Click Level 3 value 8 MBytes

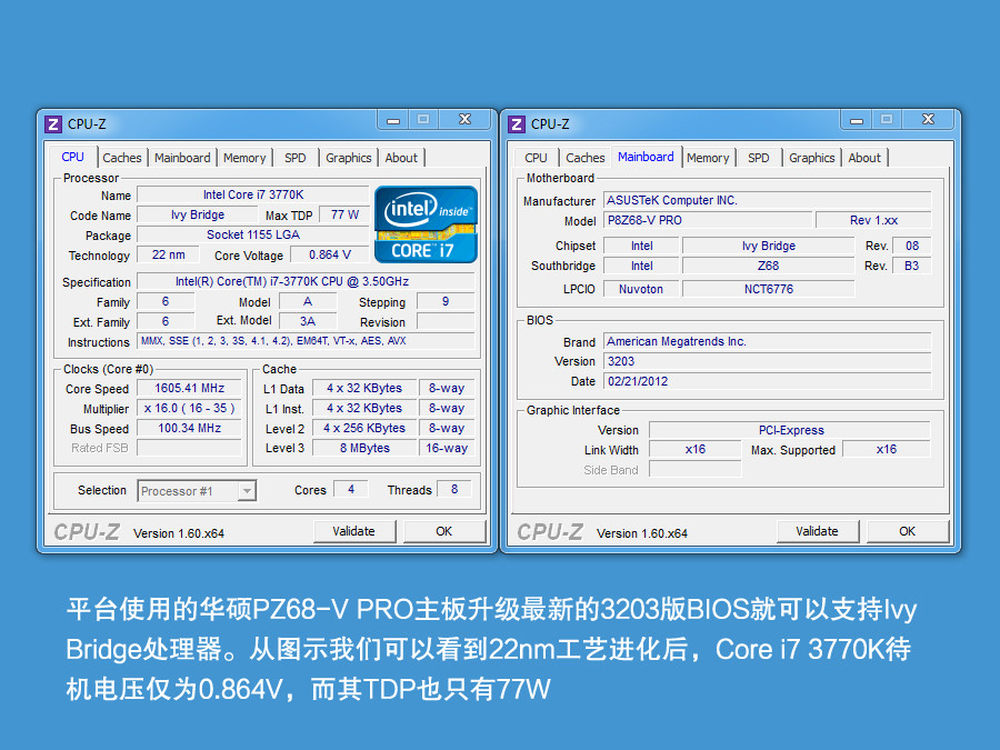(364, 448)
